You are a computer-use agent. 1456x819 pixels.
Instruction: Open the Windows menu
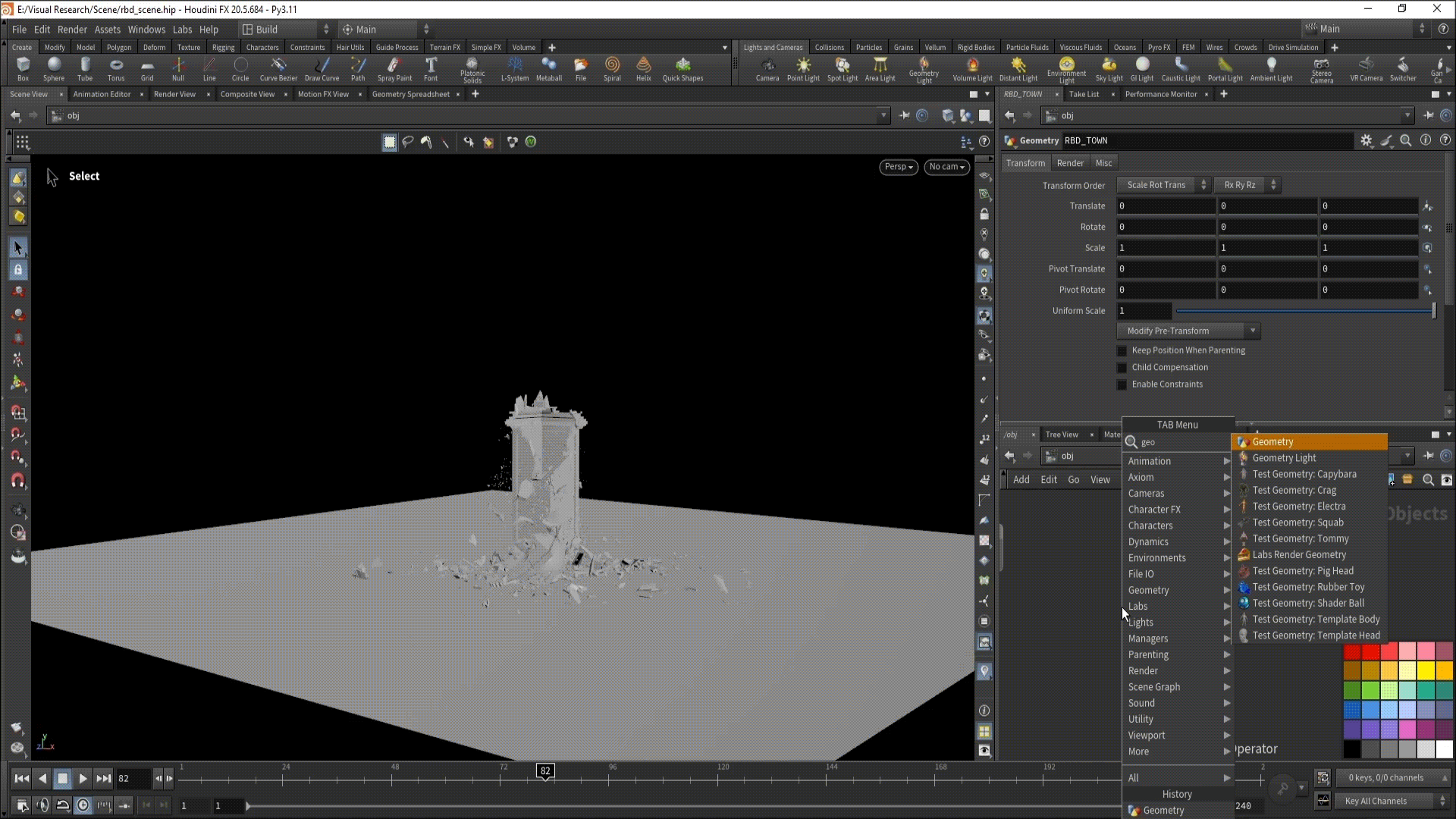146,30
